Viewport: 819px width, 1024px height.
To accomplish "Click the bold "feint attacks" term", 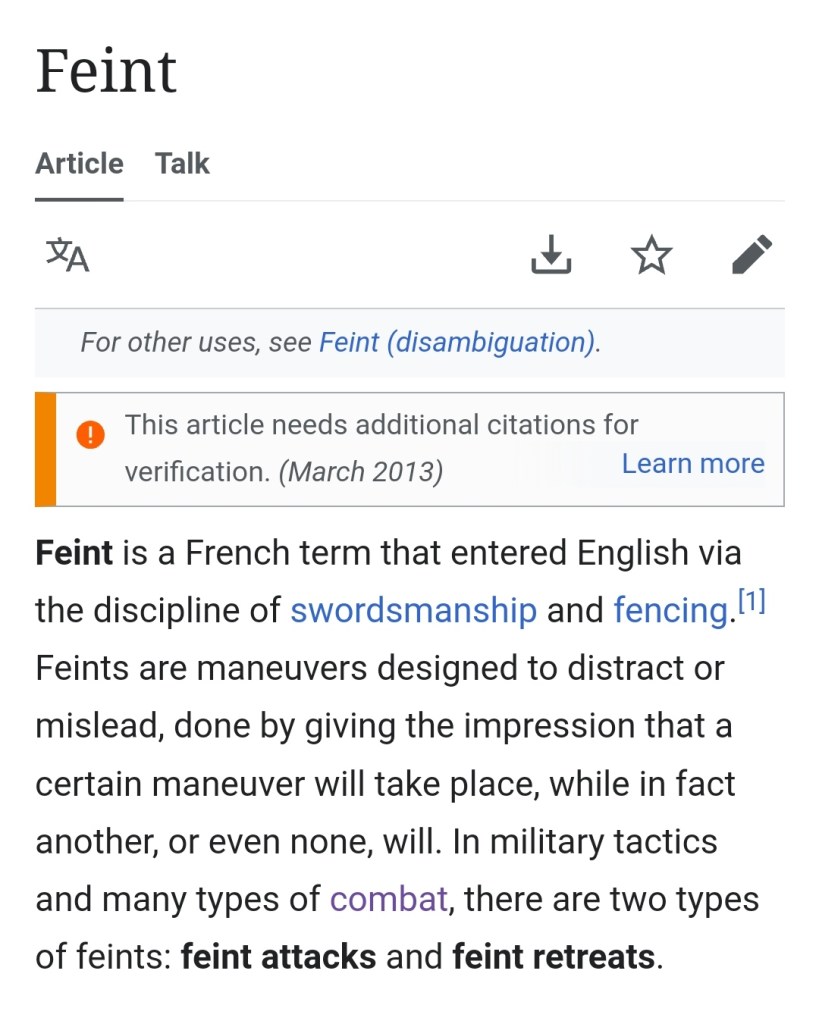I will (278, 957).
